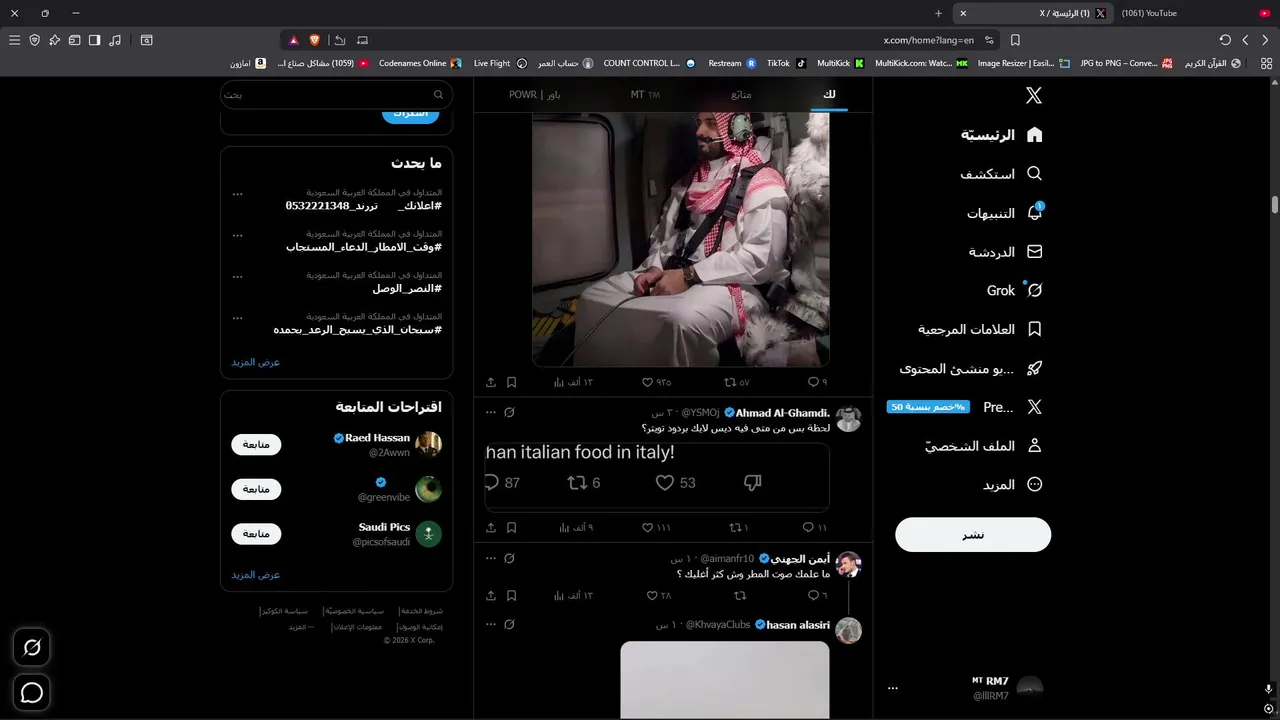The height and width of the screenshot is (720, 1280).
Task: Open the music note media control icon
Action: point(115,40)
